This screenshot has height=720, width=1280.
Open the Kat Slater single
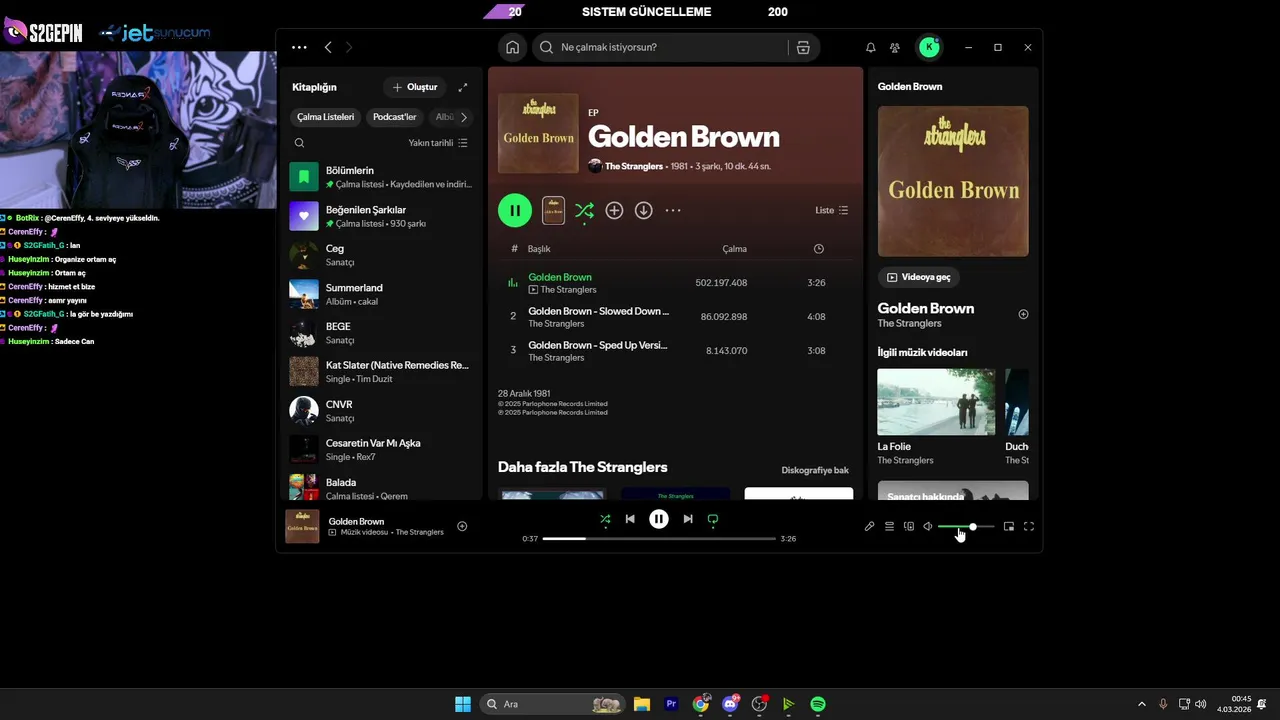pos(381,372)
